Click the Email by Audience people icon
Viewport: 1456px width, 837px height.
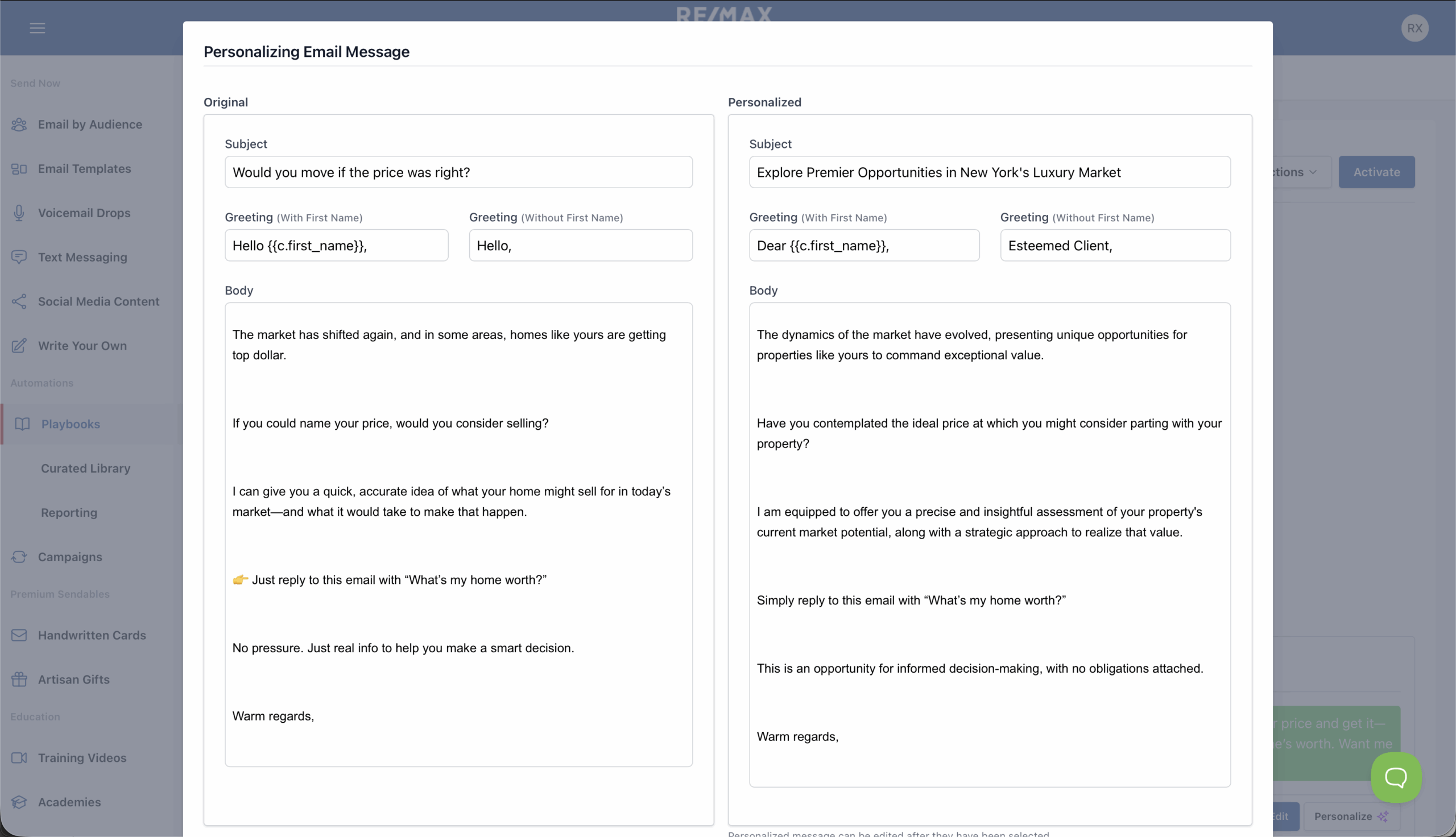coord(19,125)
